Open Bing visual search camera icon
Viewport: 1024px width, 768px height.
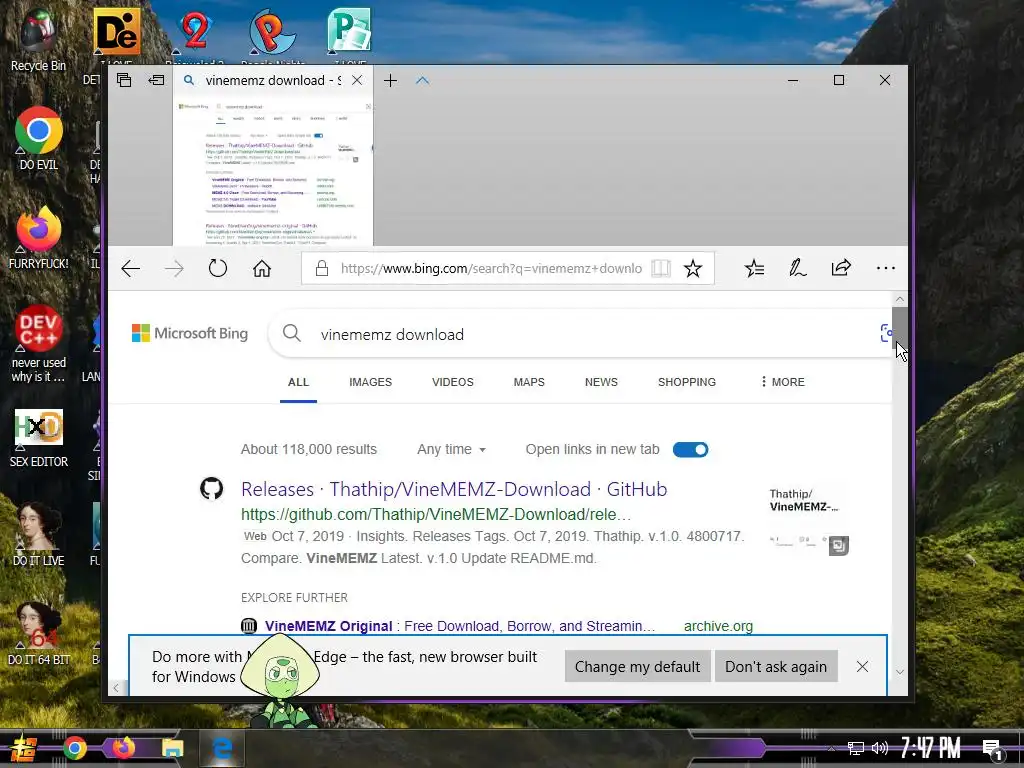(886, 334)
